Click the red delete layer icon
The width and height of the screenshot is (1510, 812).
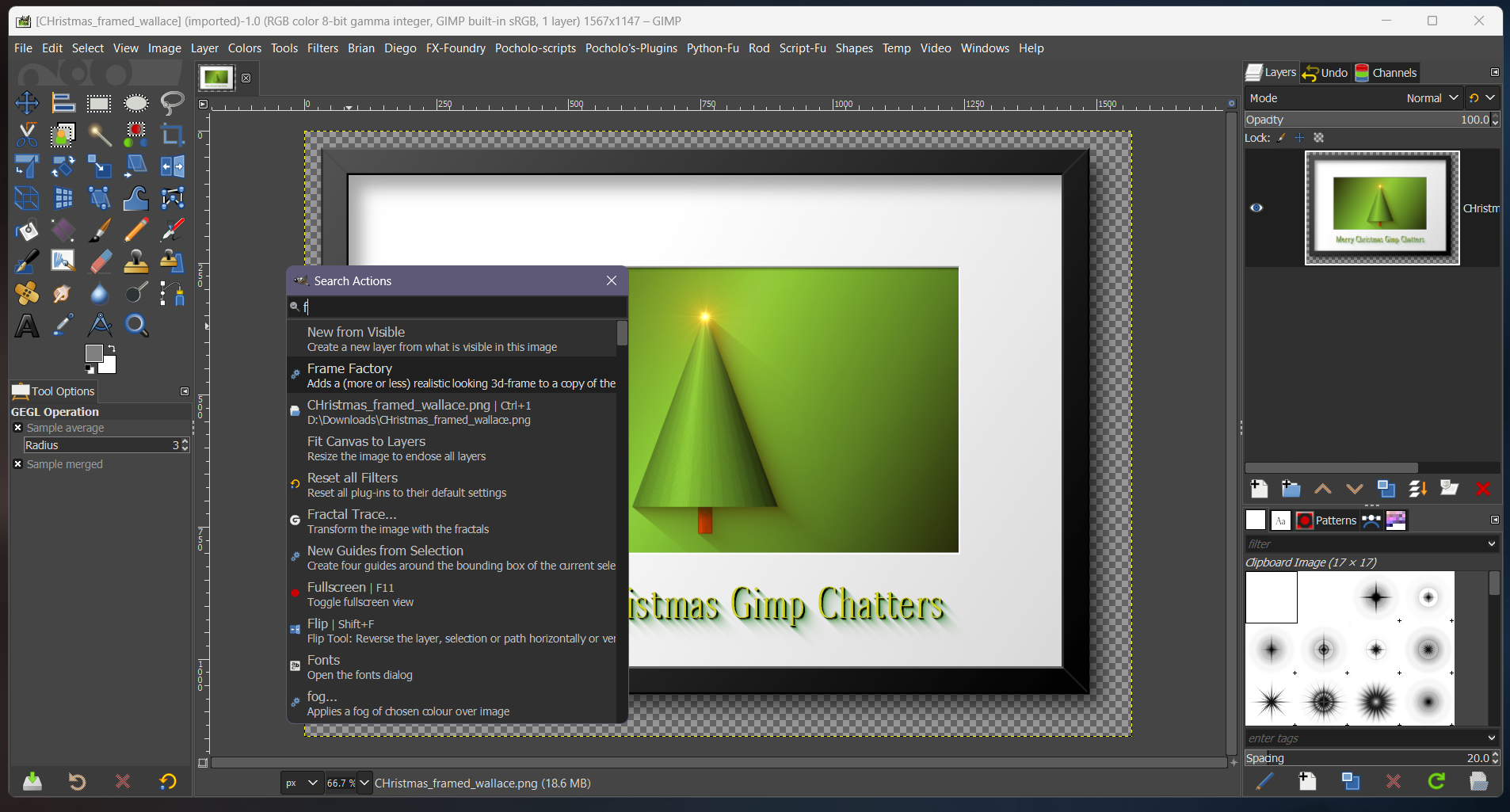point(1483,489)
